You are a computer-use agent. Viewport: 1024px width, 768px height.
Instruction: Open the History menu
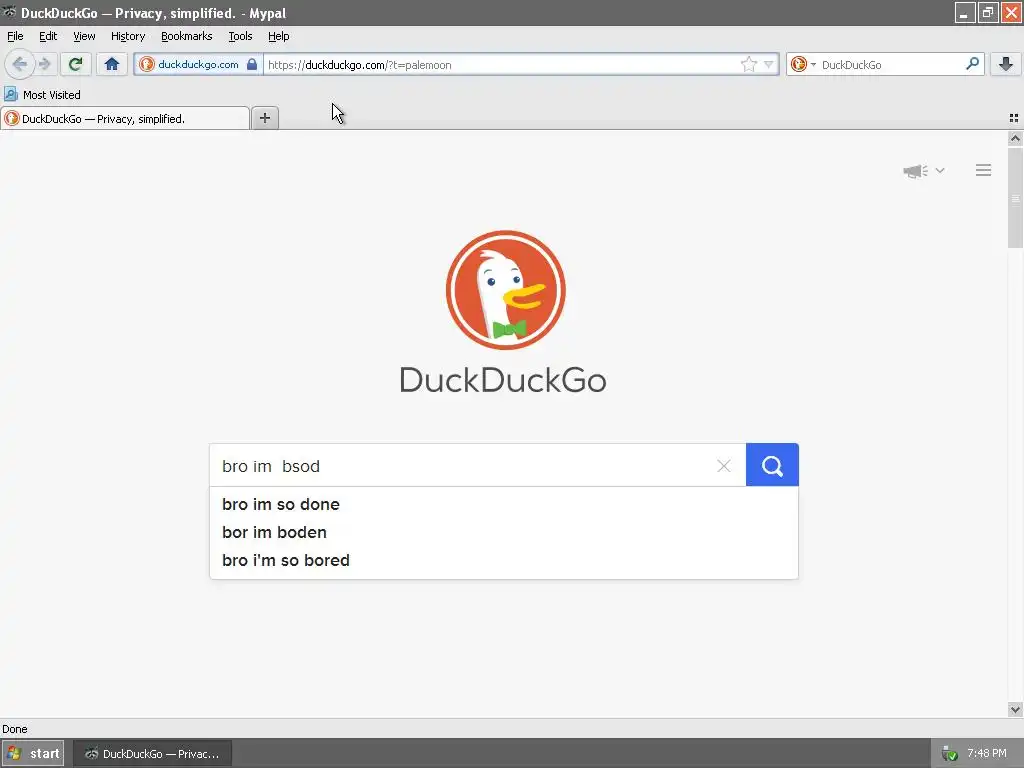[x=128, y=36]
